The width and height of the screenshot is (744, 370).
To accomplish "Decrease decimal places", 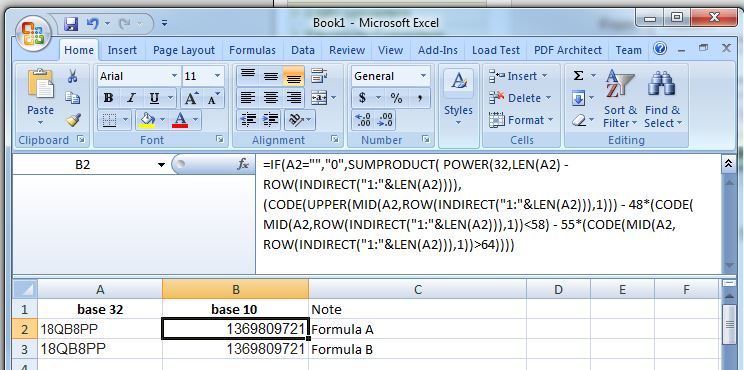I will pos(385,120).
